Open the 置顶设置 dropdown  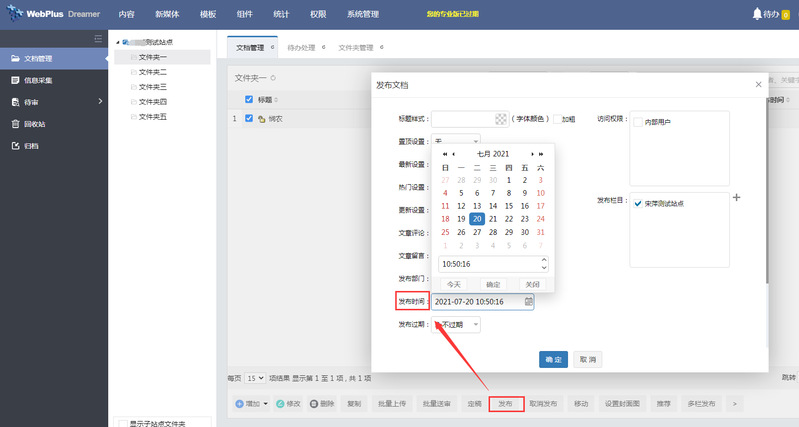pyautogui.click(x=456, y=141)
